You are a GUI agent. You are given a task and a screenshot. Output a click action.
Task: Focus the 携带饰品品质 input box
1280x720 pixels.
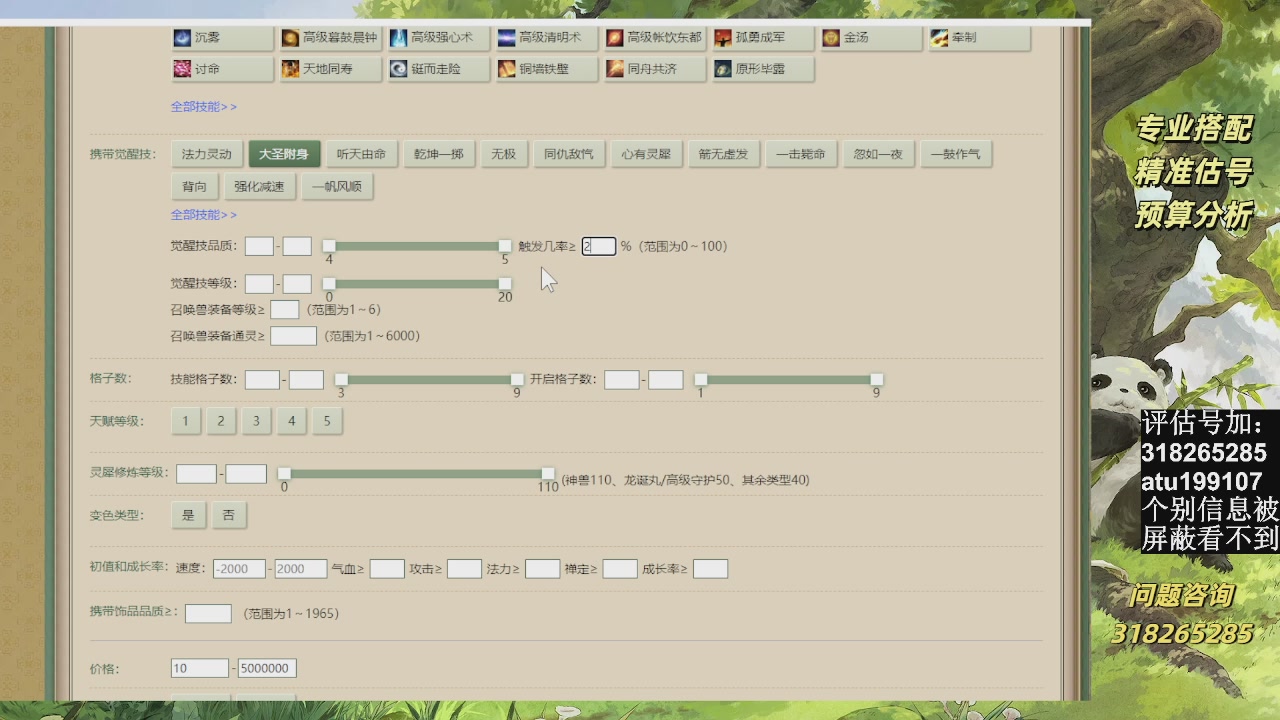coord(208,613)
